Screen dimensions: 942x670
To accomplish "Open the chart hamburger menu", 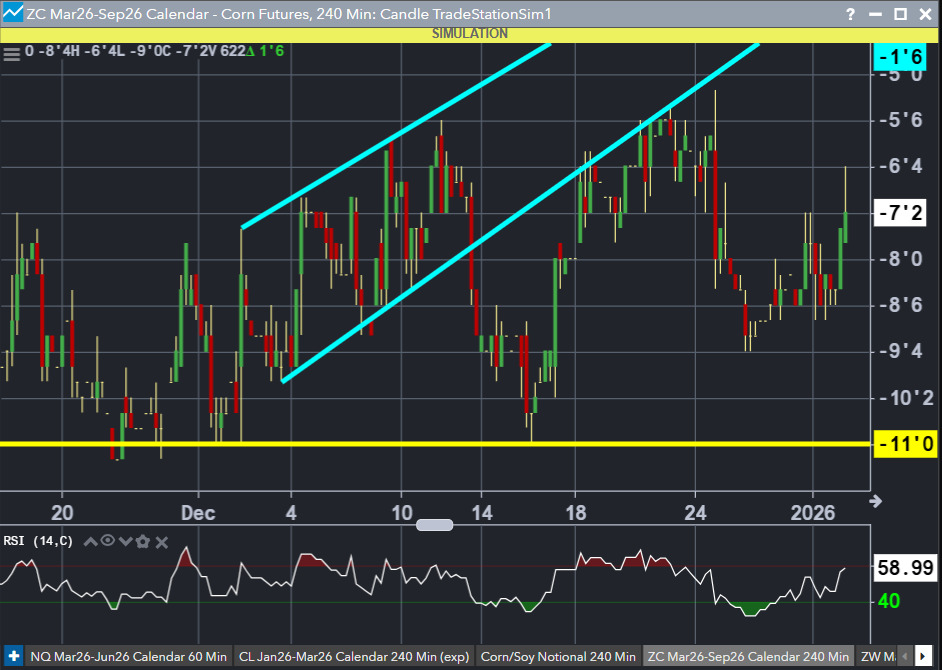I will coord(12,53).
